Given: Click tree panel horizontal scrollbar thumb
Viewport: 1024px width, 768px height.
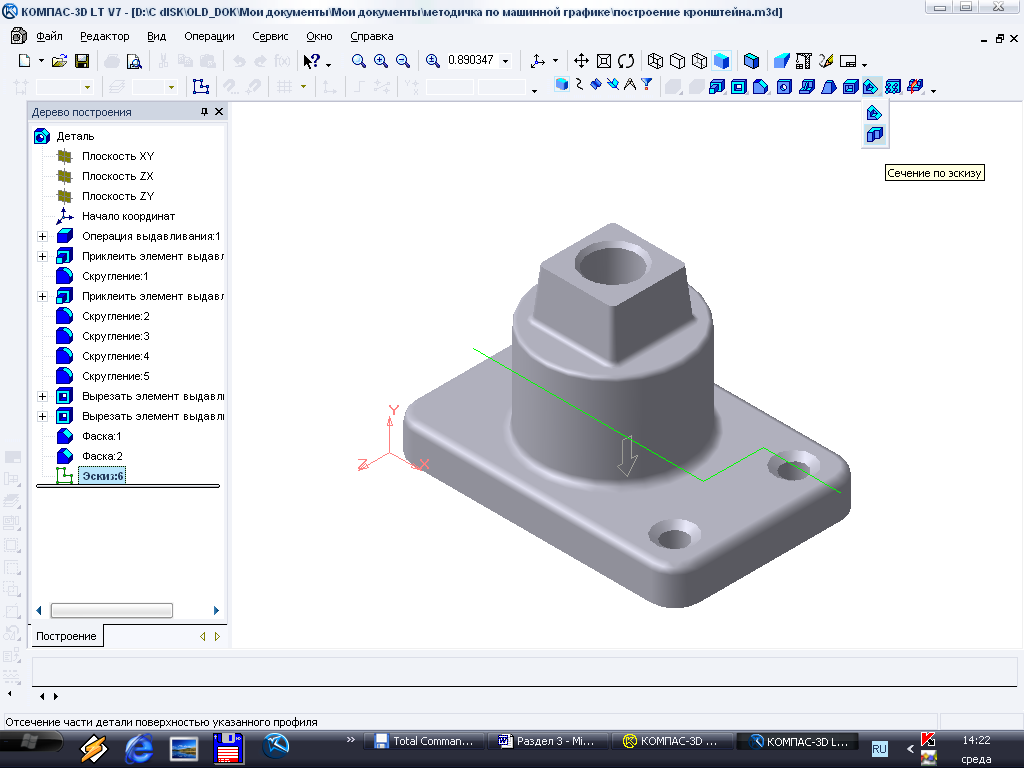Looking at the screenshot, I should pos(112,611).
